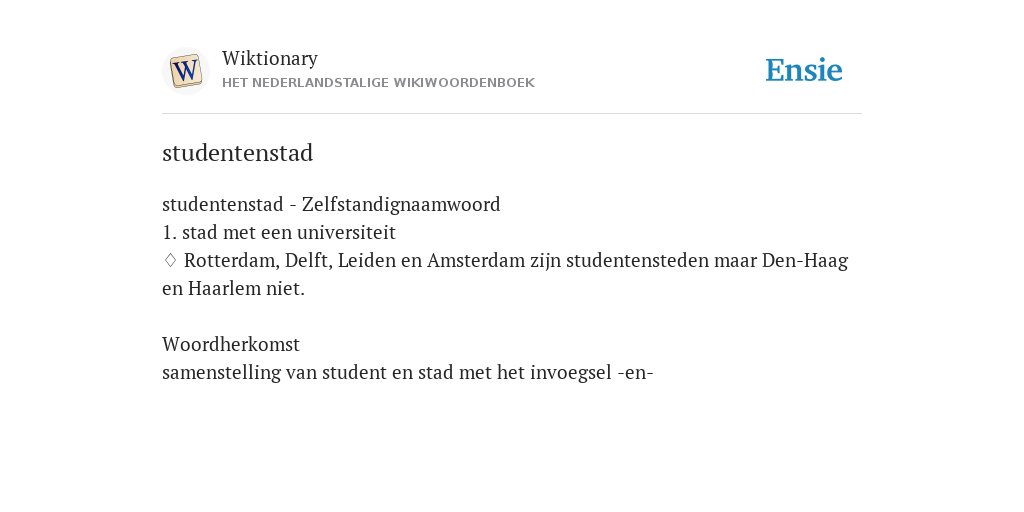This screenshot has width=1024, height=512.
Task: Select the Wiktionary source title
Action: [x=270, y=58]
